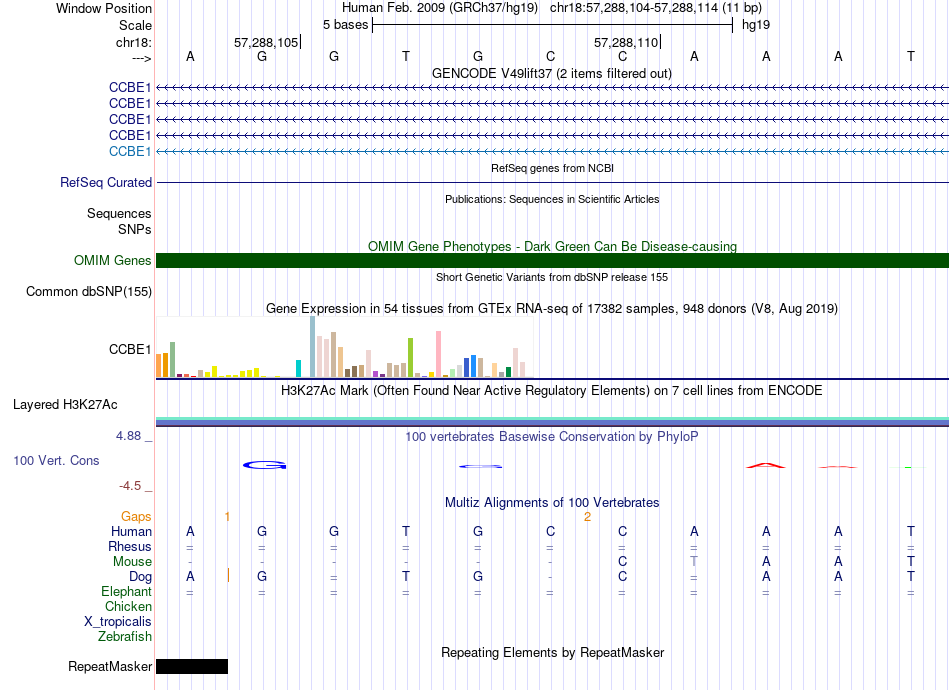This screenshot has height=690, width=950.
Task: Click the PhyloP Basewise Conservation title
Action: [551, 436]
